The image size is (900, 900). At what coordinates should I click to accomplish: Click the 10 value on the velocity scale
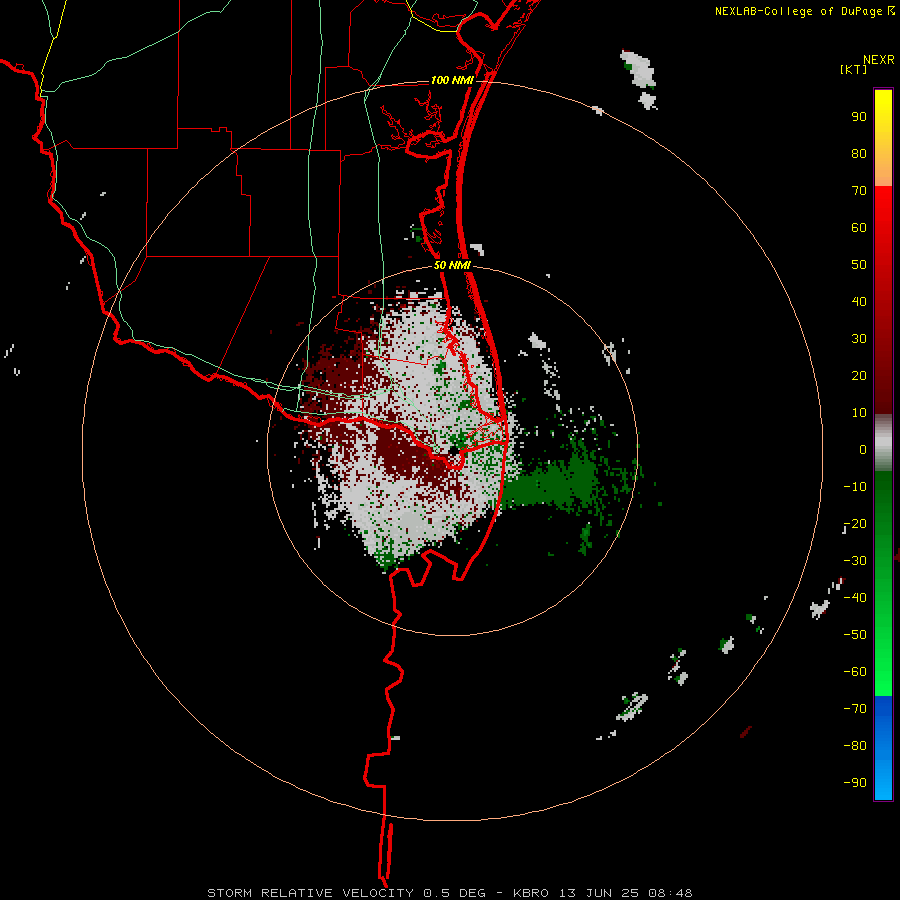coord(859,413)
